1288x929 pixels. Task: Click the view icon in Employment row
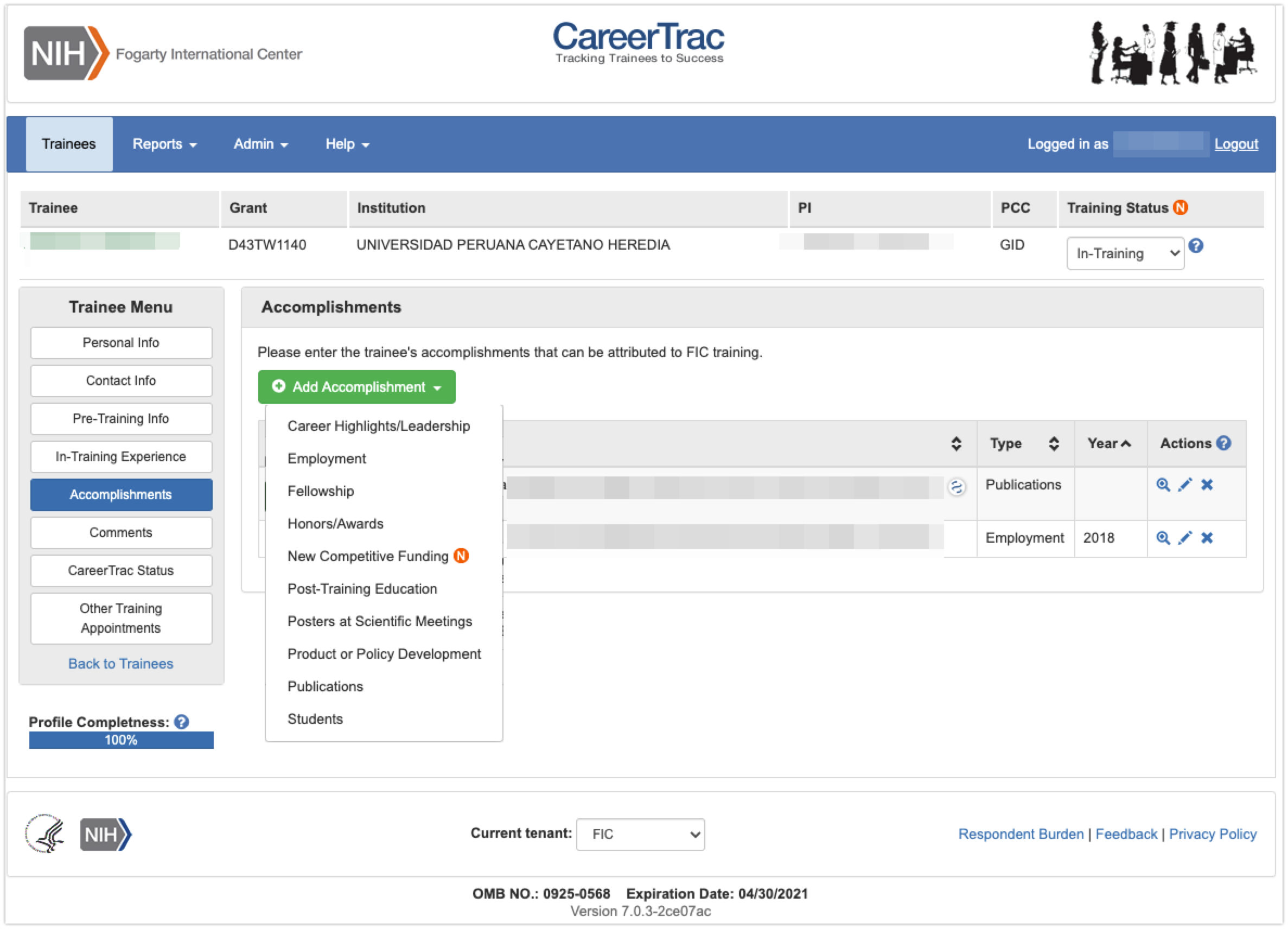(x=1163, y=538)
